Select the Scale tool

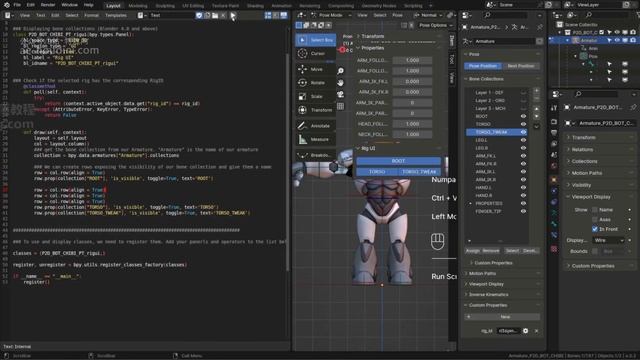tap(316, 96)
